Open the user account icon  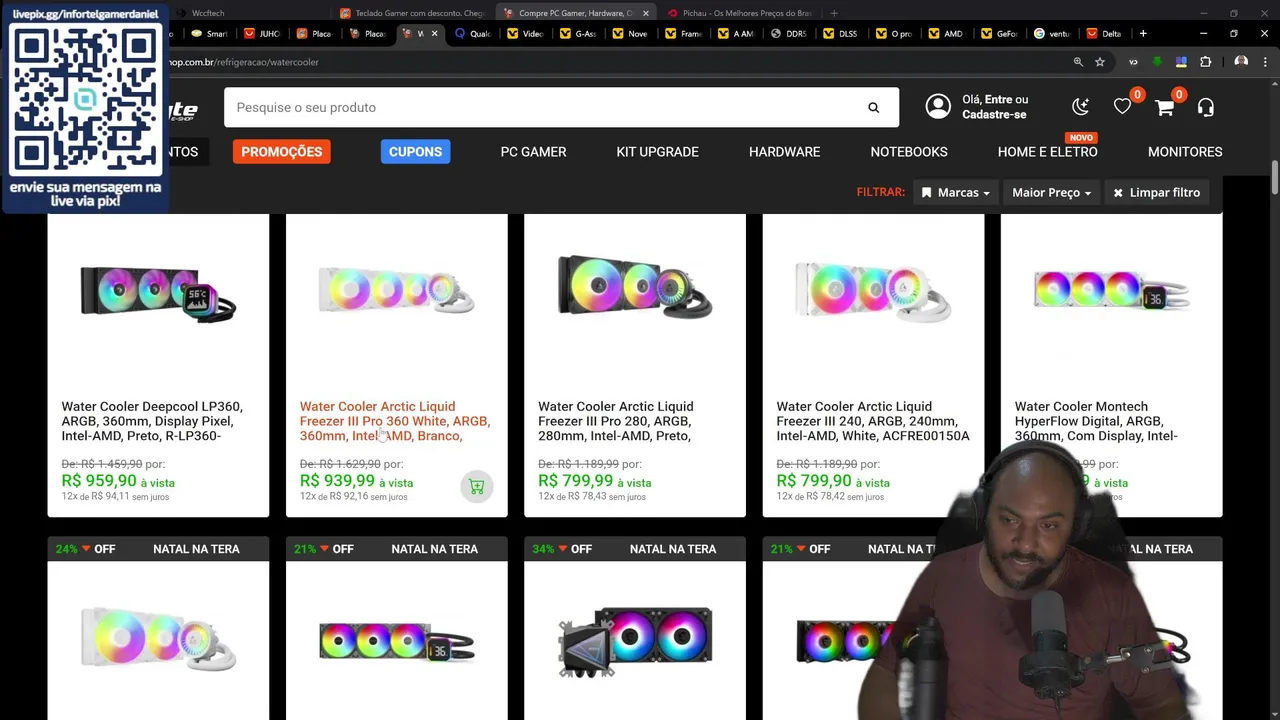938,107
